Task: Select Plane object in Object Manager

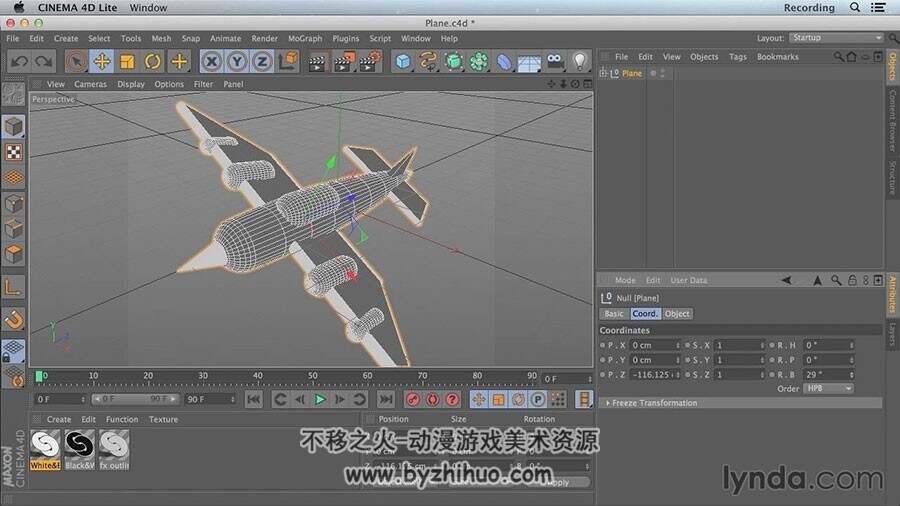Action: tap(632, 73)
